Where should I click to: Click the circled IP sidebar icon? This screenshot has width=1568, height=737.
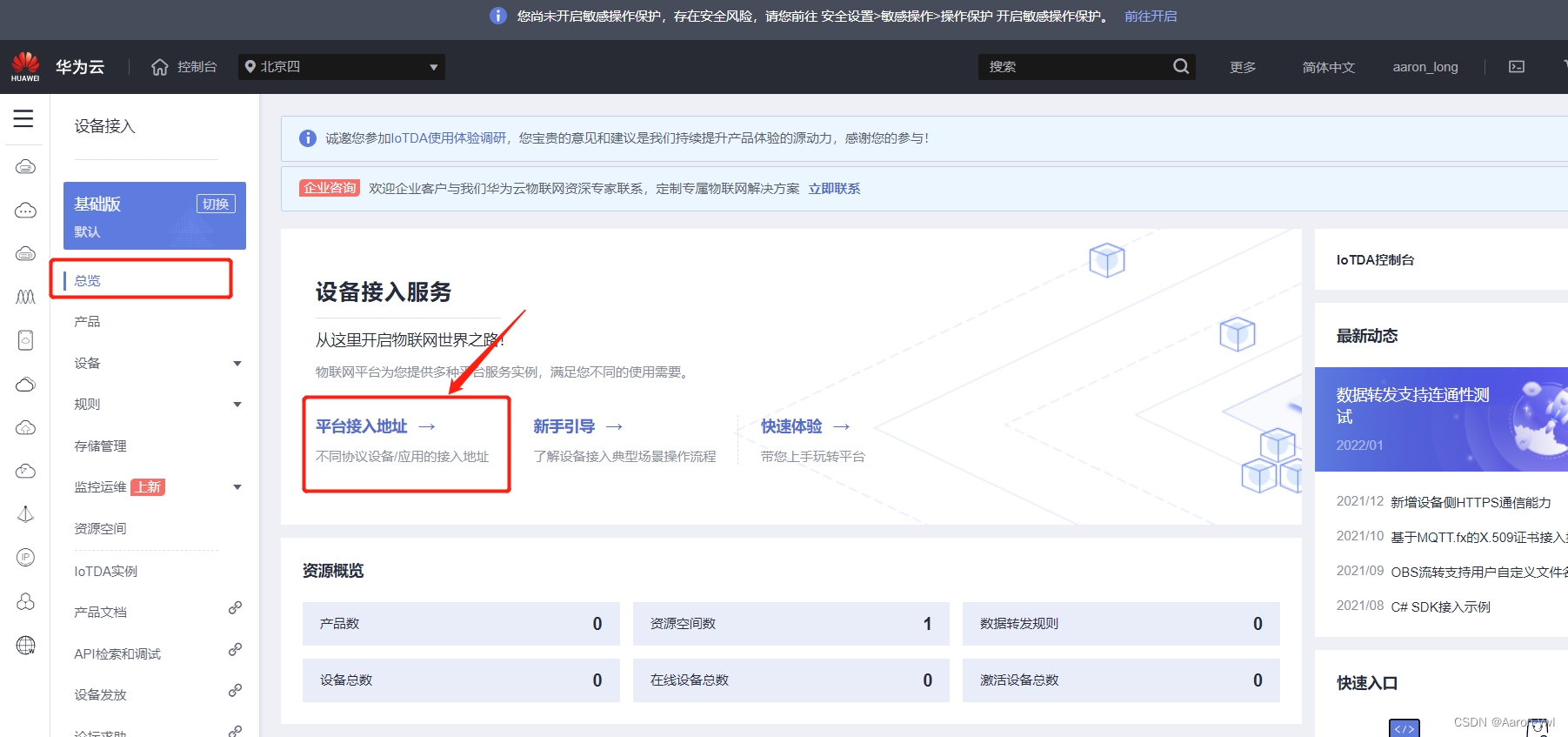25,558
